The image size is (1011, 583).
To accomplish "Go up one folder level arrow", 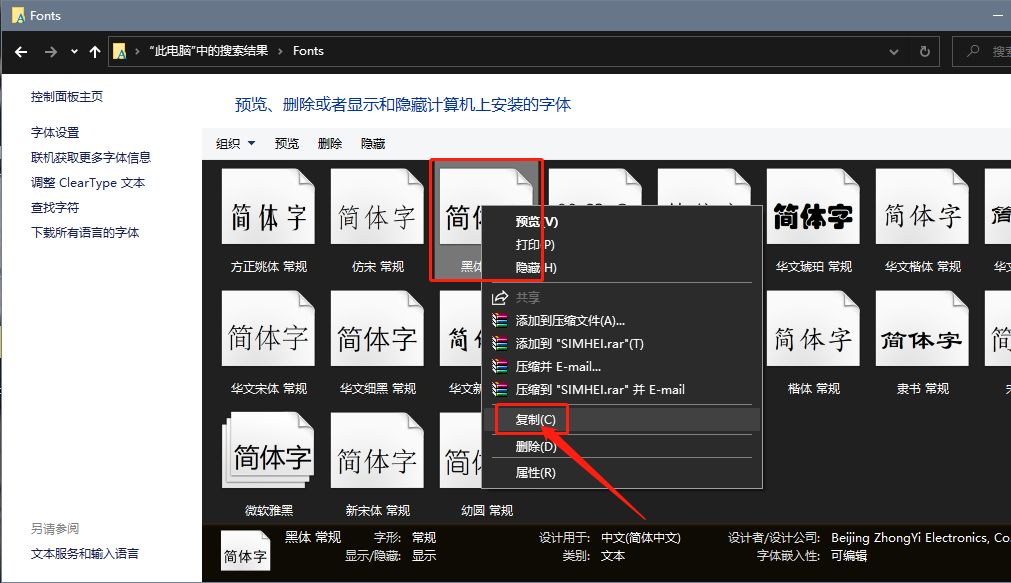I will point(95,52).
